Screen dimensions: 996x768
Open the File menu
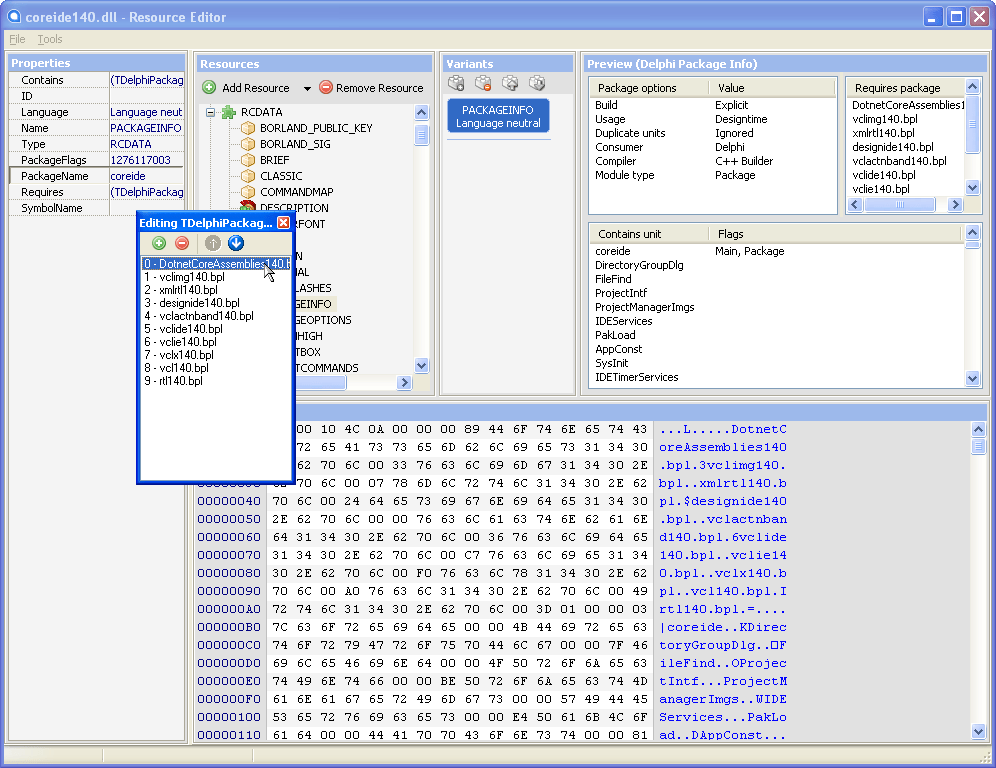point(16,39)
